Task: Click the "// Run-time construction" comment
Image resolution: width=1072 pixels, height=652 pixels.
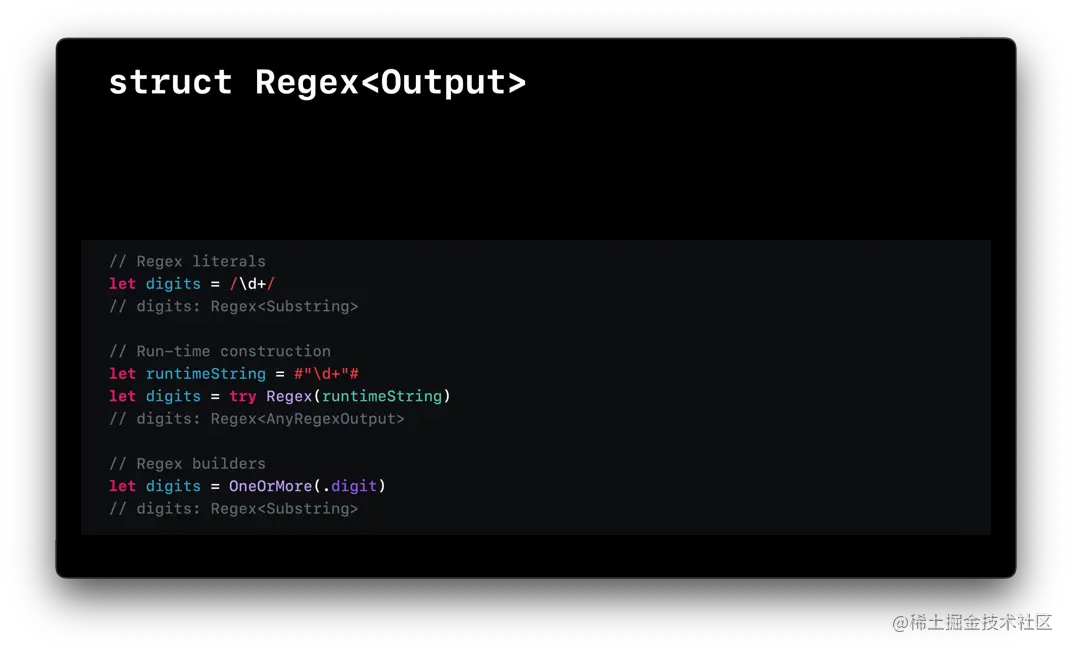Action: point(219,351)
